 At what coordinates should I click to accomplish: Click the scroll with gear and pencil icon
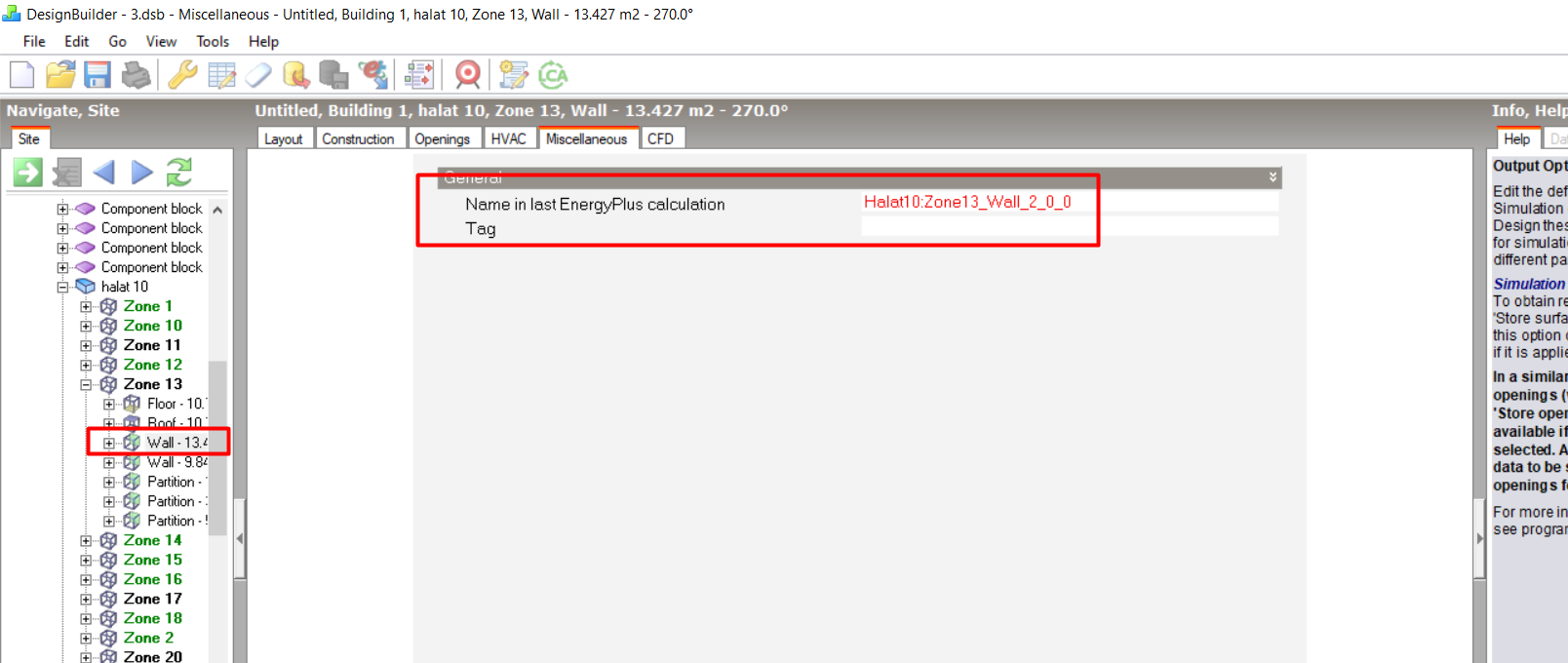(x=514, y=75)
